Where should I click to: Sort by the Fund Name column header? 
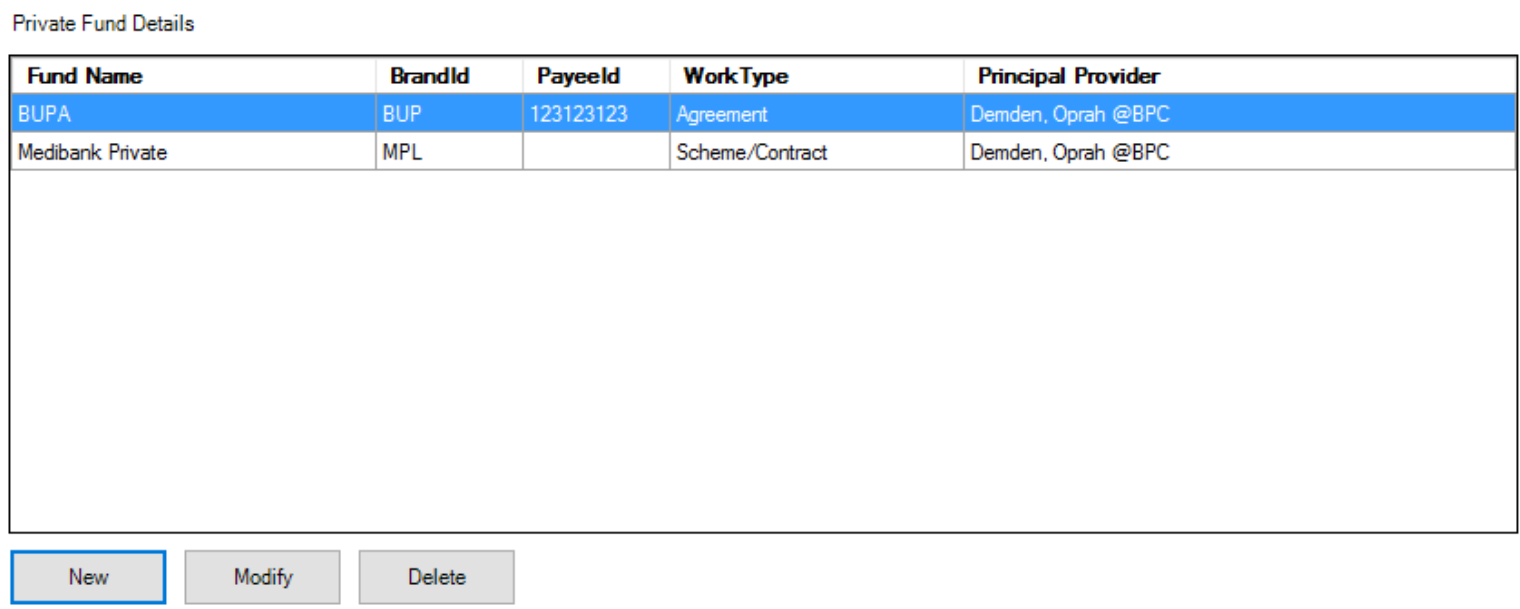[193, 76]
